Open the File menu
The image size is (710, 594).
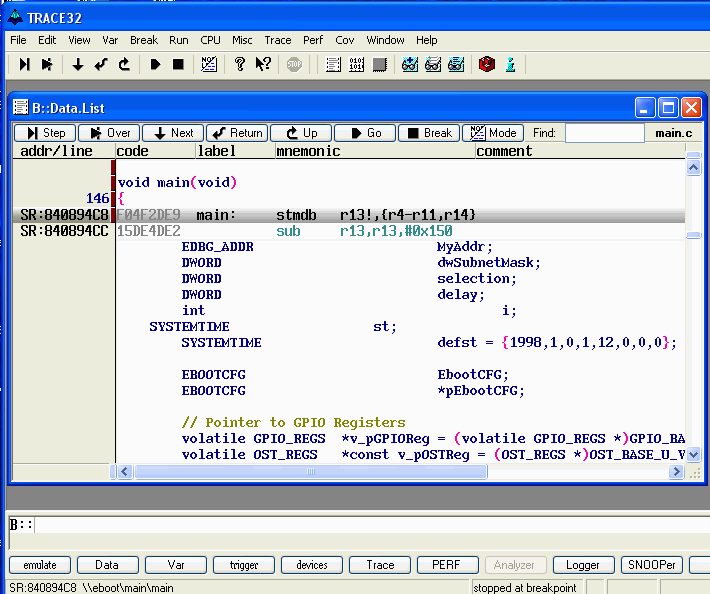pyautogui.click(x=18, y=40)
